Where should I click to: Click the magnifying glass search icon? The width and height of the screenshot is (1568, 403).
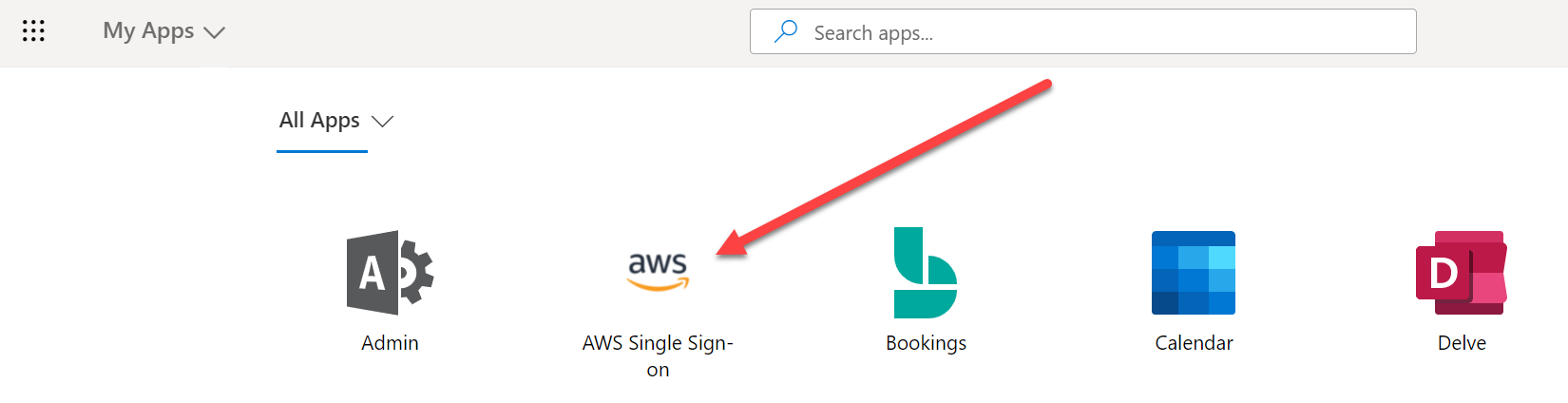coord(786,32)
